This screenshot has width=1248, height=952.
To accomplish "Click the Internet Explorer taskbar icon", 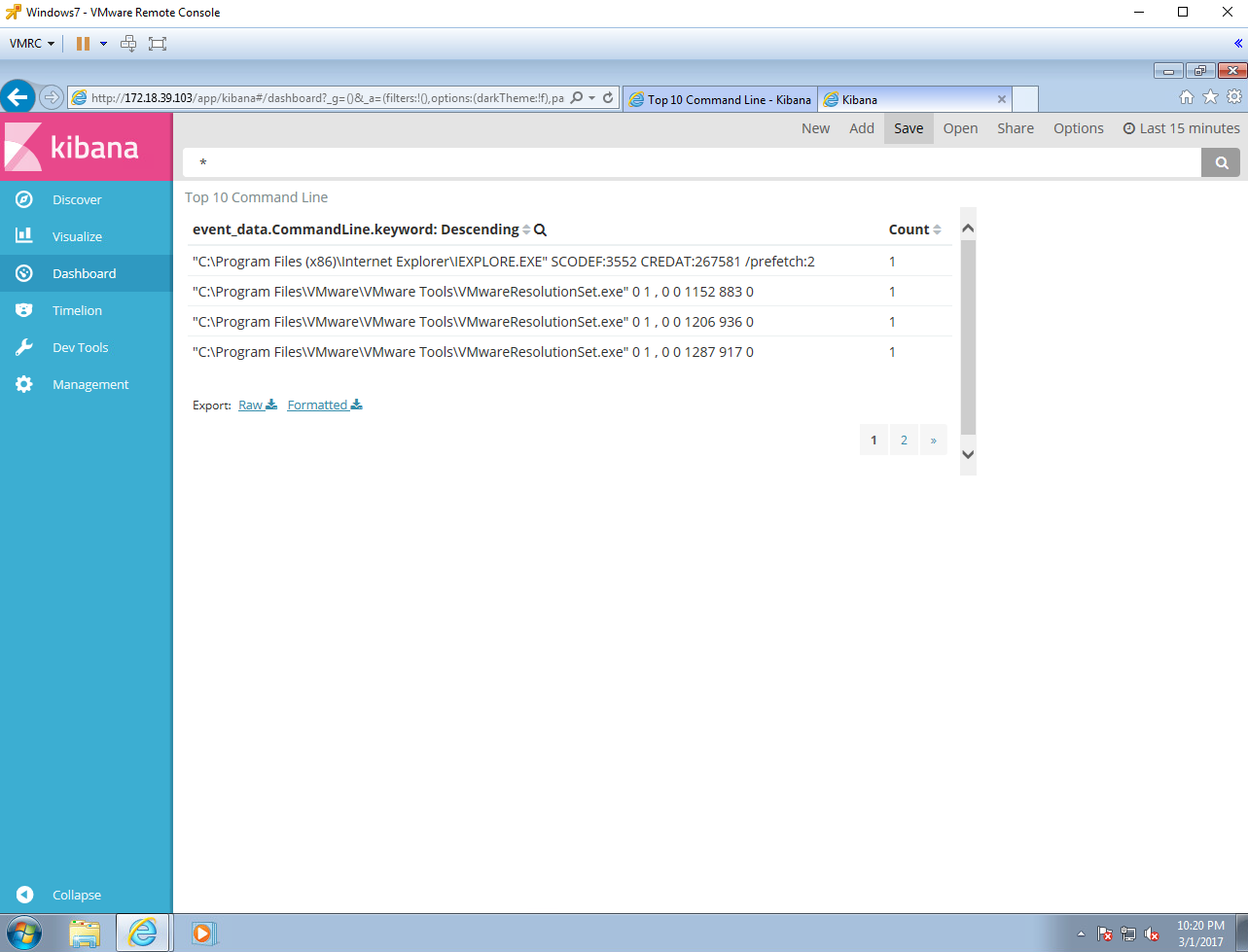I will [x=143, y=933].
